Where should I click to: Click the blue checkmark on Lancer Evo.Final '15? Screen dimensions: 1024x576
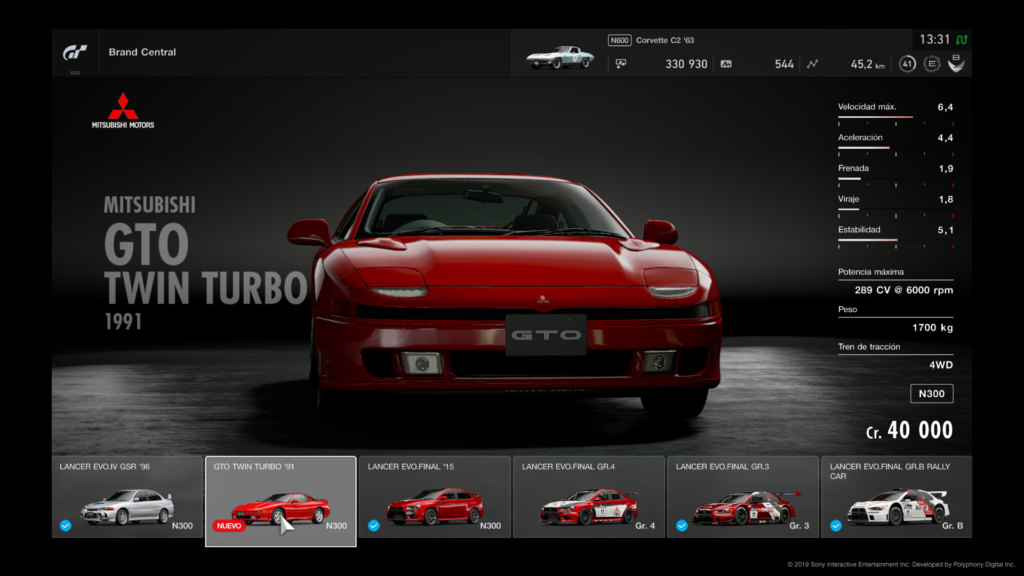click(374, 525)
